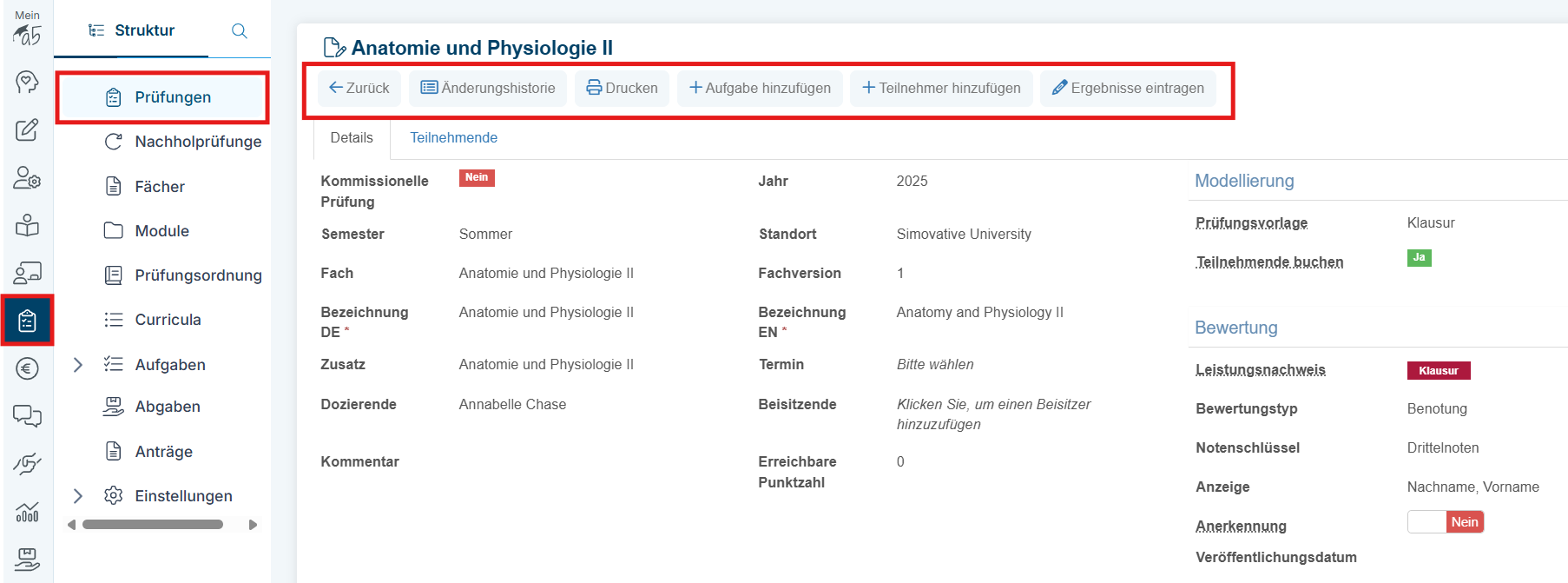
Task: Open the euro finance icon in left rail
Action: [27, 369]
